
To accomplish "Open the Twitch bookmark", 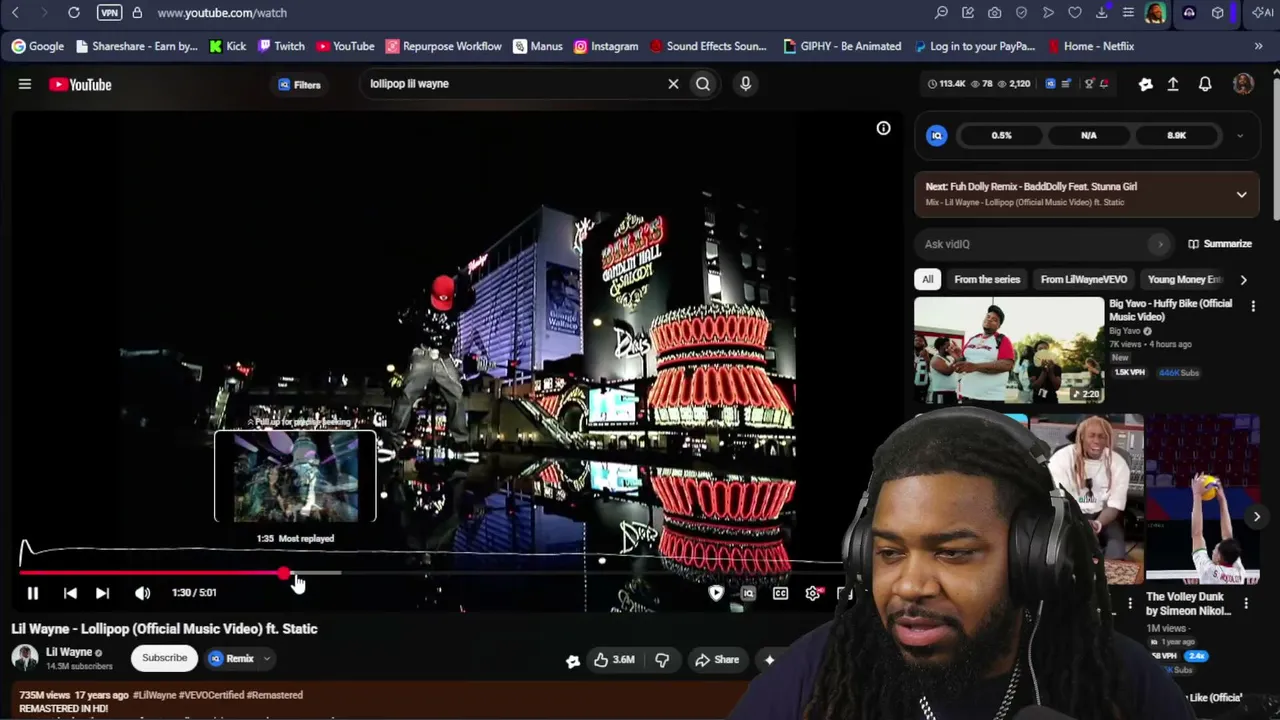I will click(x=281, y=46).
